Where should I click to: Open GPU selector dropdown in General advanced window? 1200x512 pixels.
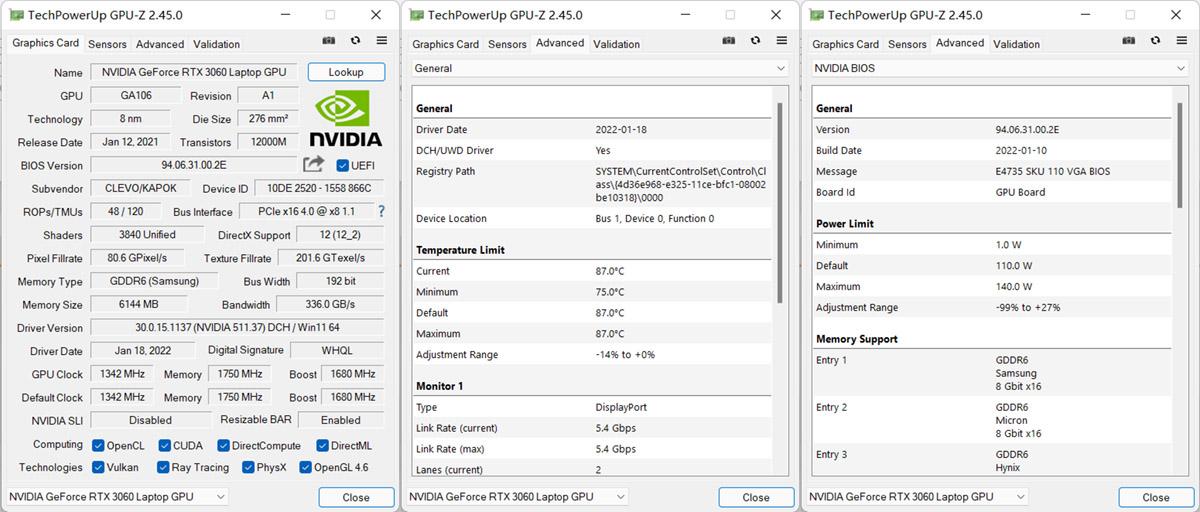[x=517, y=496]
